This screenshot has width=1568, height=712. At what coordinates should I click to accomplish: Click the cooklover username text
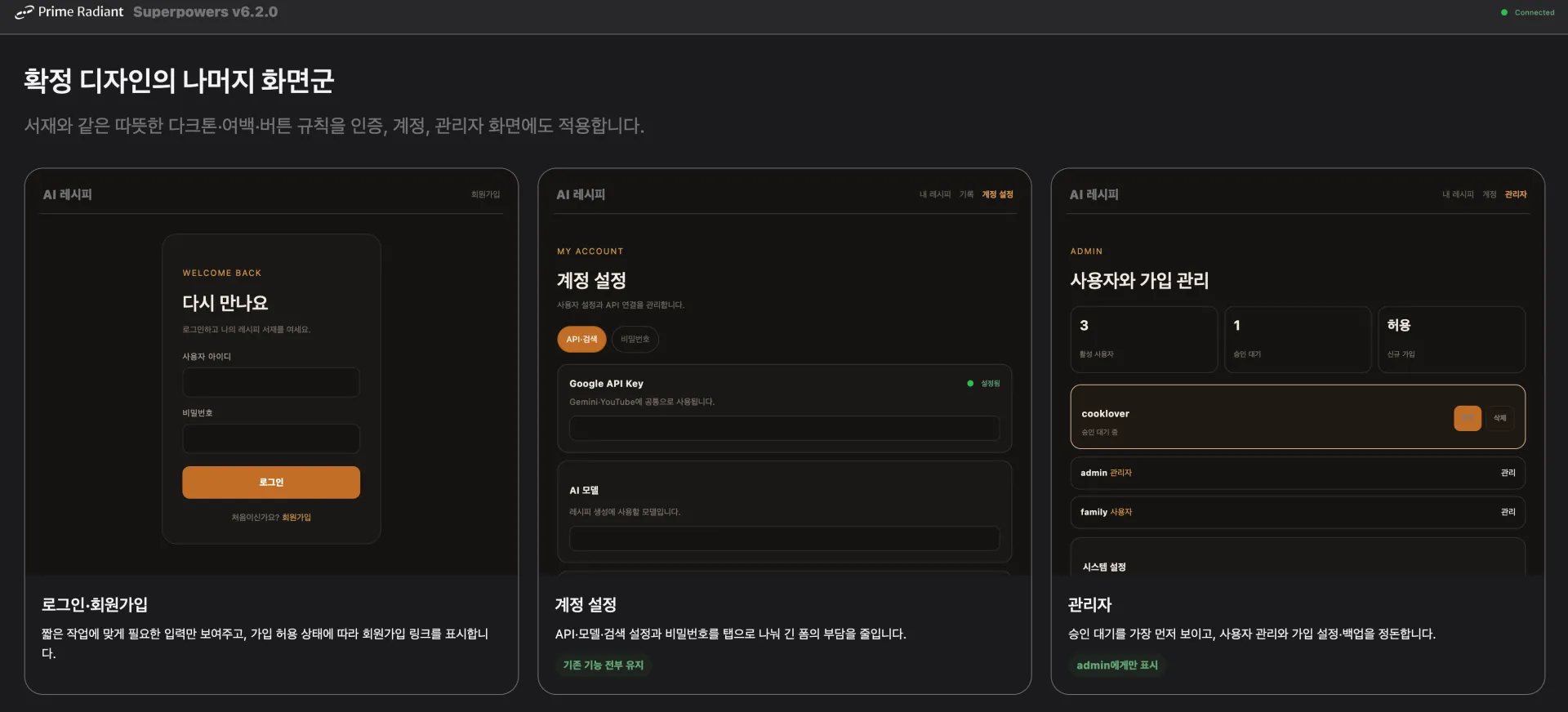pyautogui.click(x=1106, y=414)
